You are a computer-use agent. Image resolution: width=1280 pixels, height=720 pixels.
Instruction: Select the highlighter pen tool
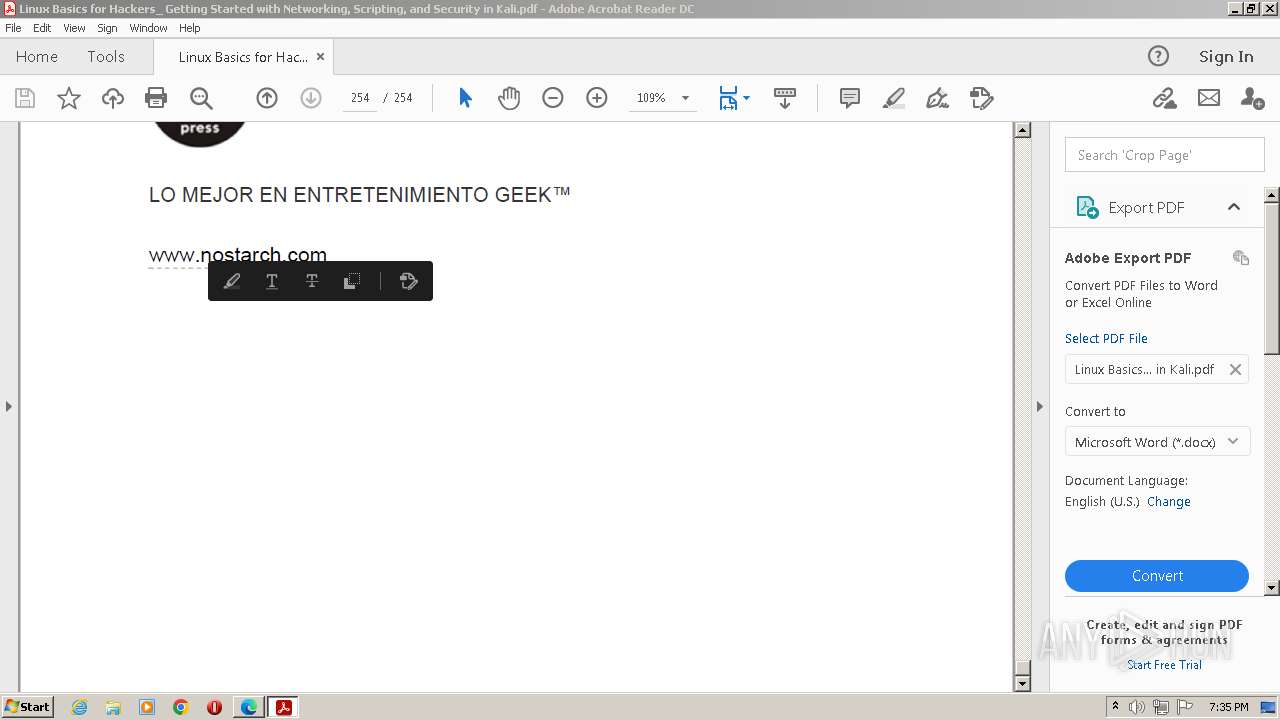(894, 98)
